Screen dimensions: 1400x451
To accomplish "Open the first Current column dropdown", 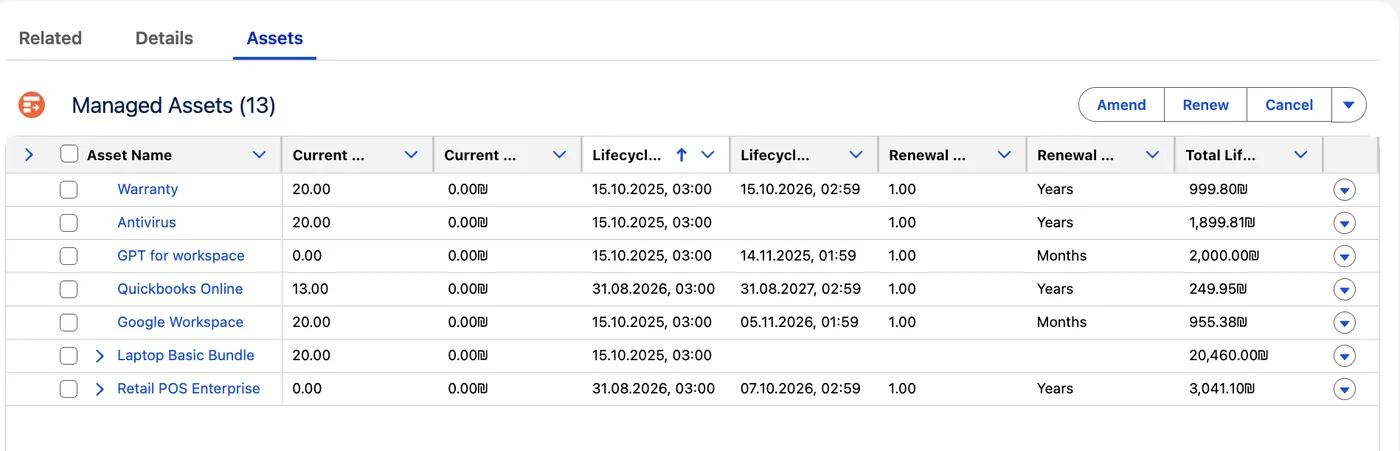I will pyautogui.click(x=411, y=155).
